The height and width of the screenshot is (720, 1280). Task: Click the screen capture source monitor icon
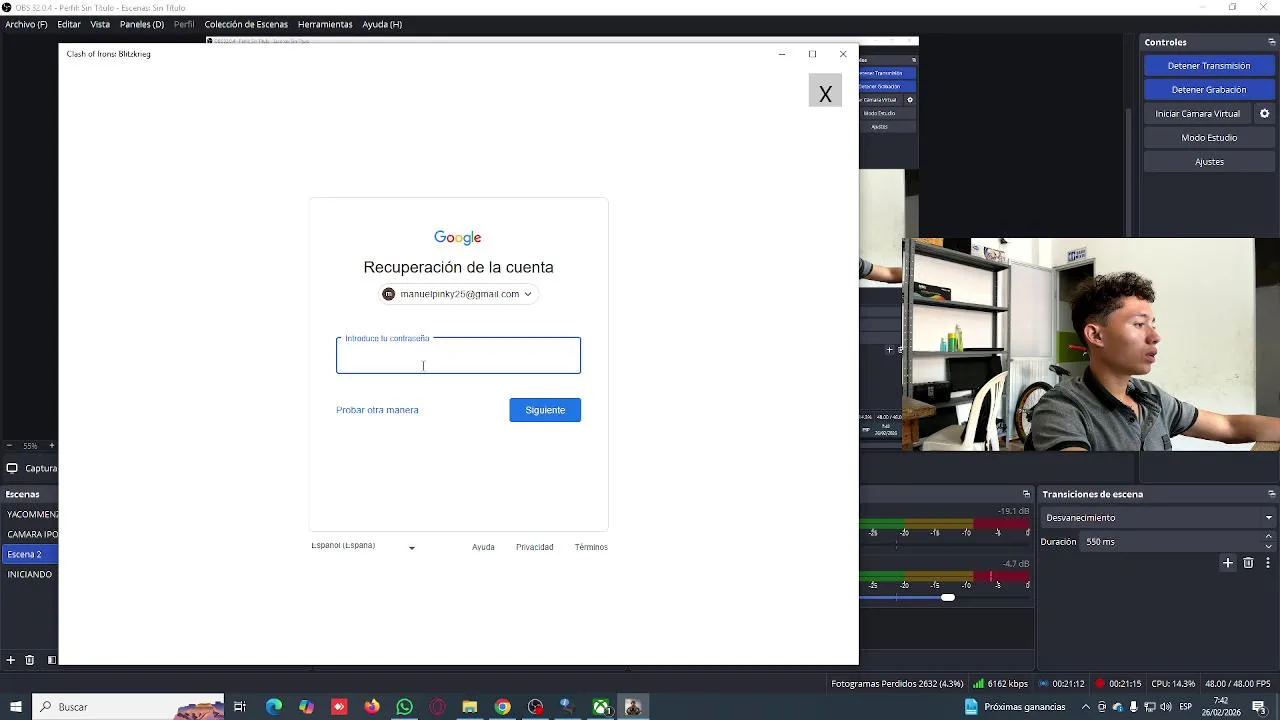[x=12, y=468]
